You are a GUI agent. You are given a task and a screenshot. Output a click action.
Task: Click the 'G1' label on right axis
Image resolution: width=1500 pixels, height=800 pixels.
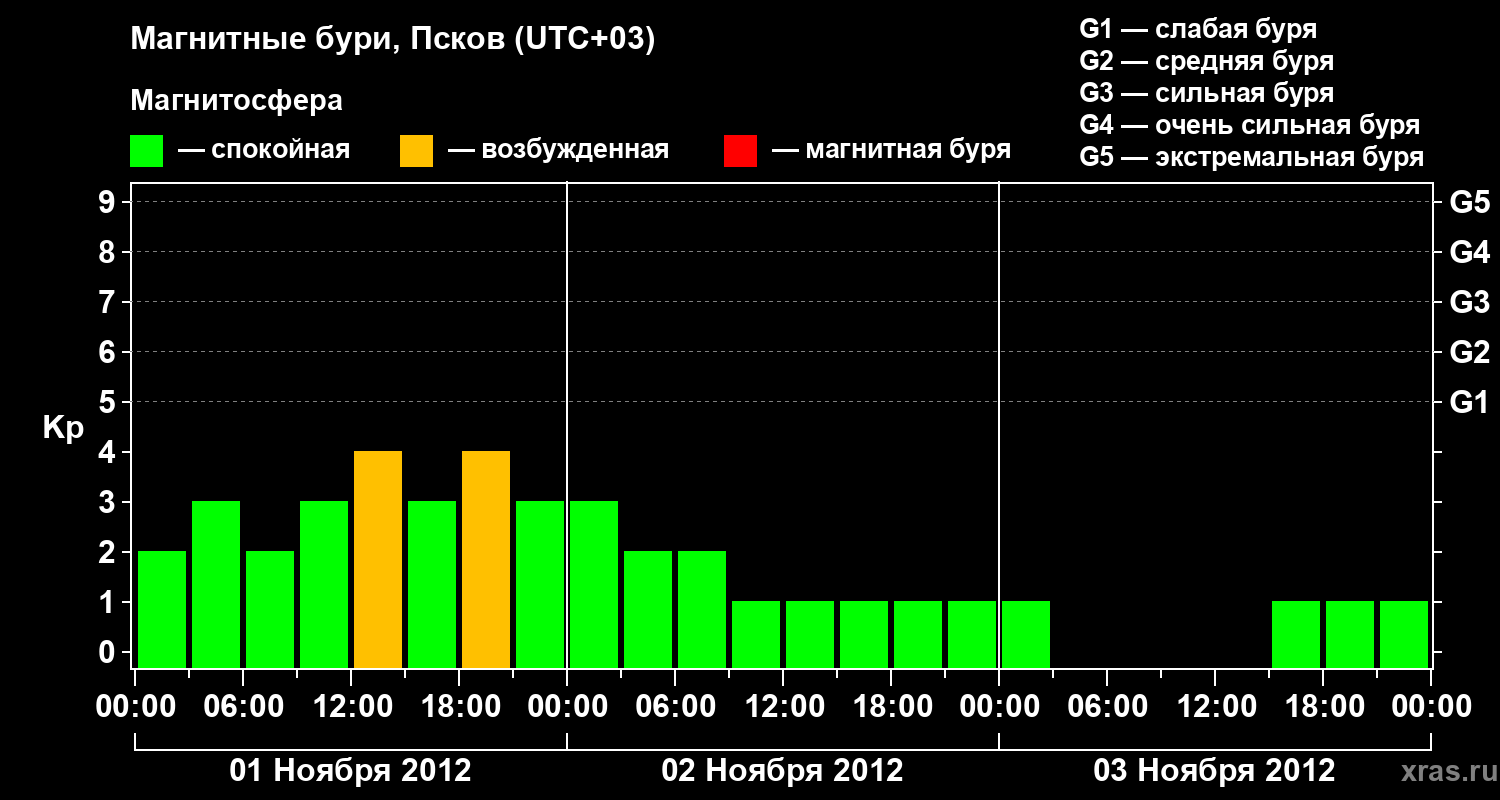pyautogui.click(x=1469, y=402)
